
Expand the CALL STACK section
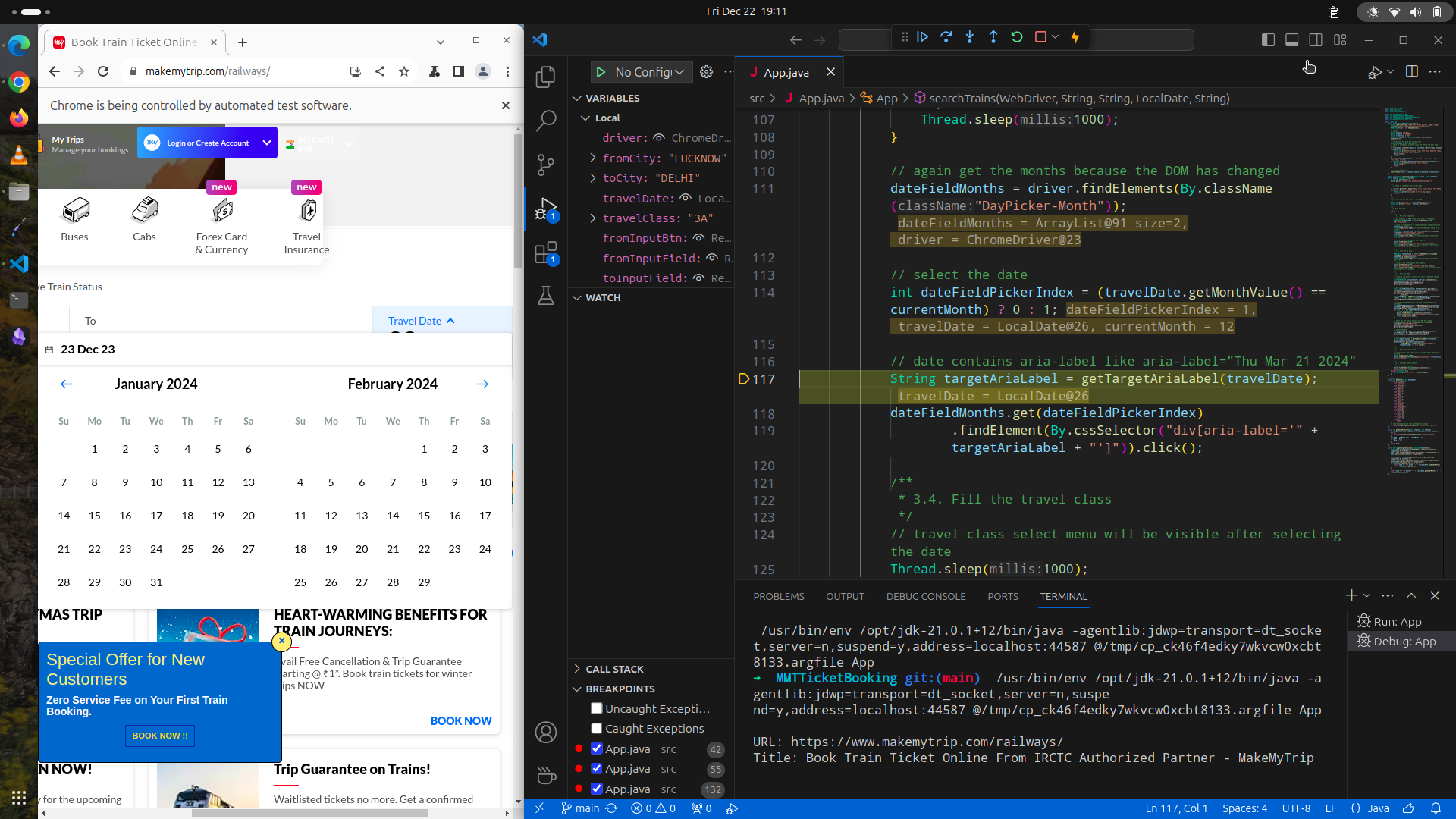pos(614,669)
